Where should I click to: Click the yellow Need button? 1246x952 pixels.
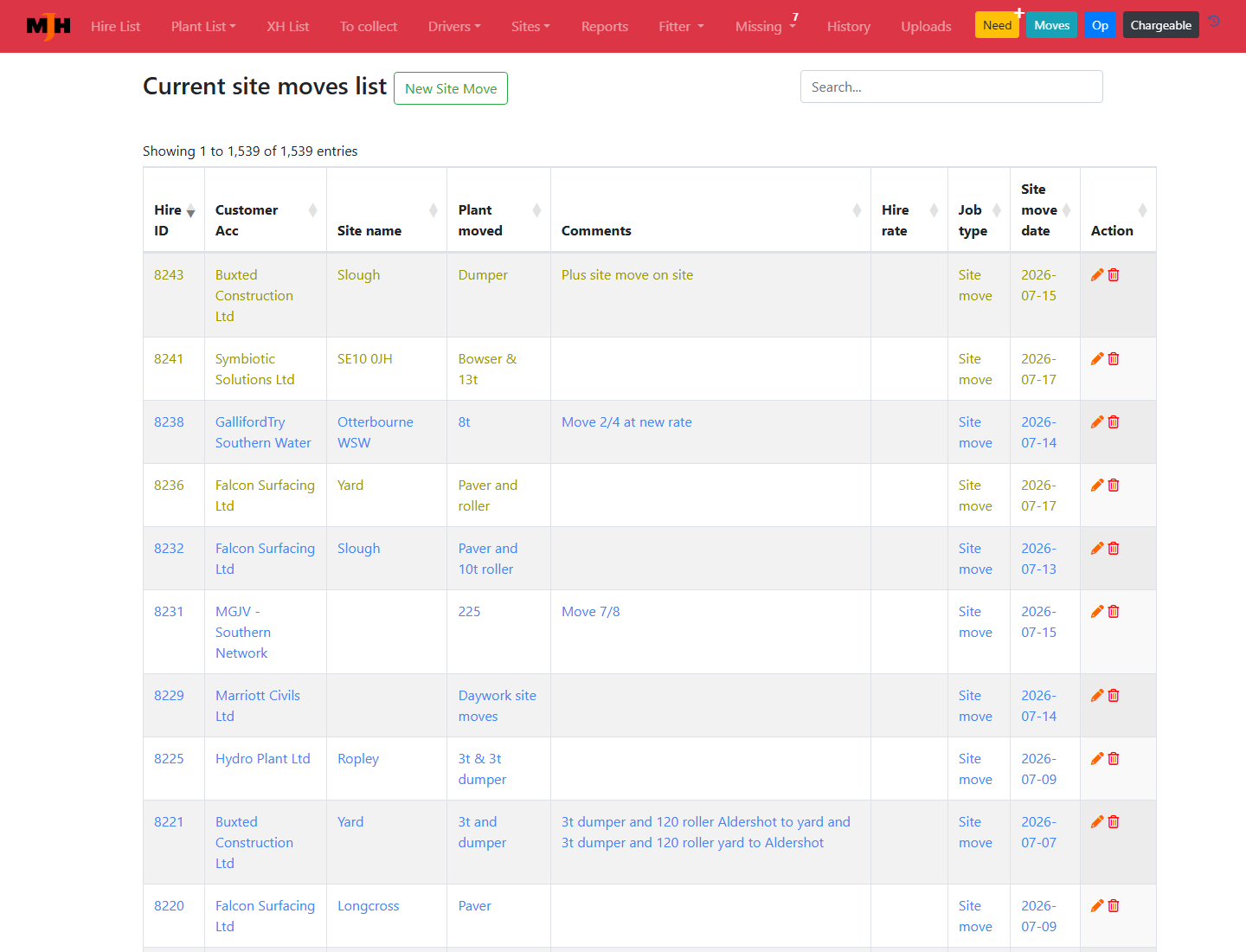coord(997,24)
